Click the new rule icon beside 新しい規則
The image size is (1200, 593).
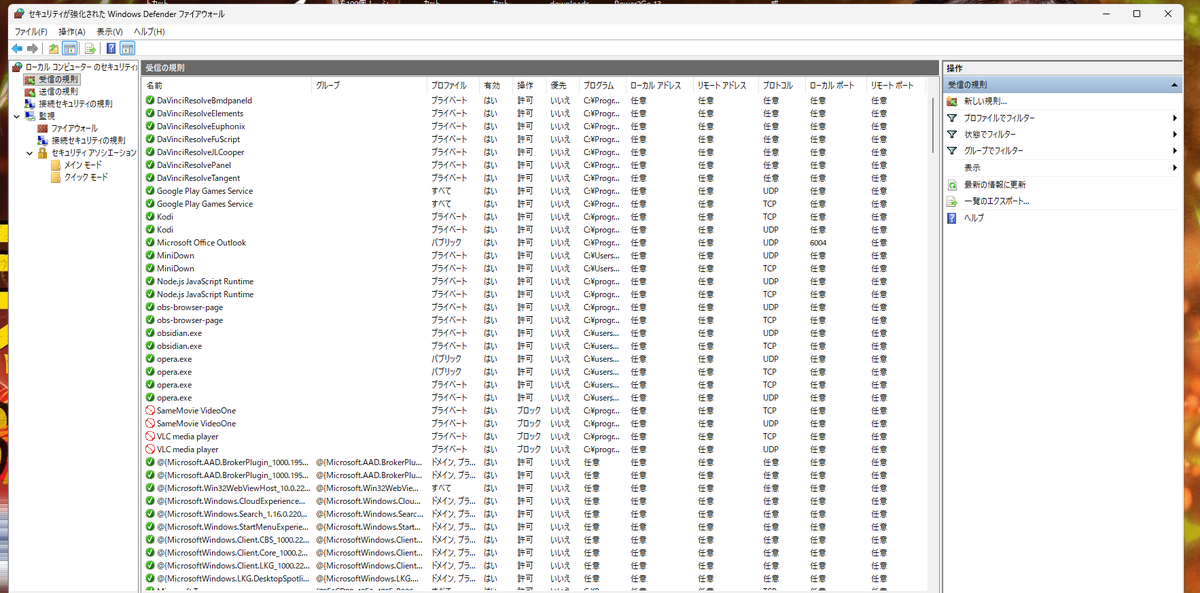(x=952, y=101)
